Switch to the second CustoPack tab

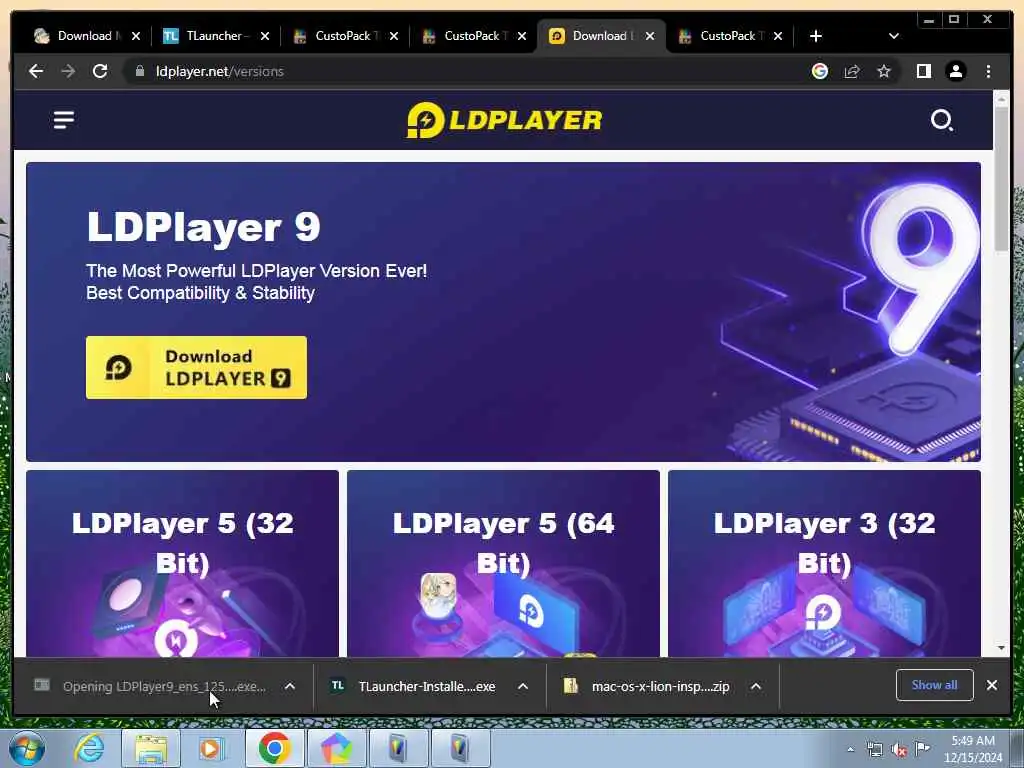[x=466, y=36]
